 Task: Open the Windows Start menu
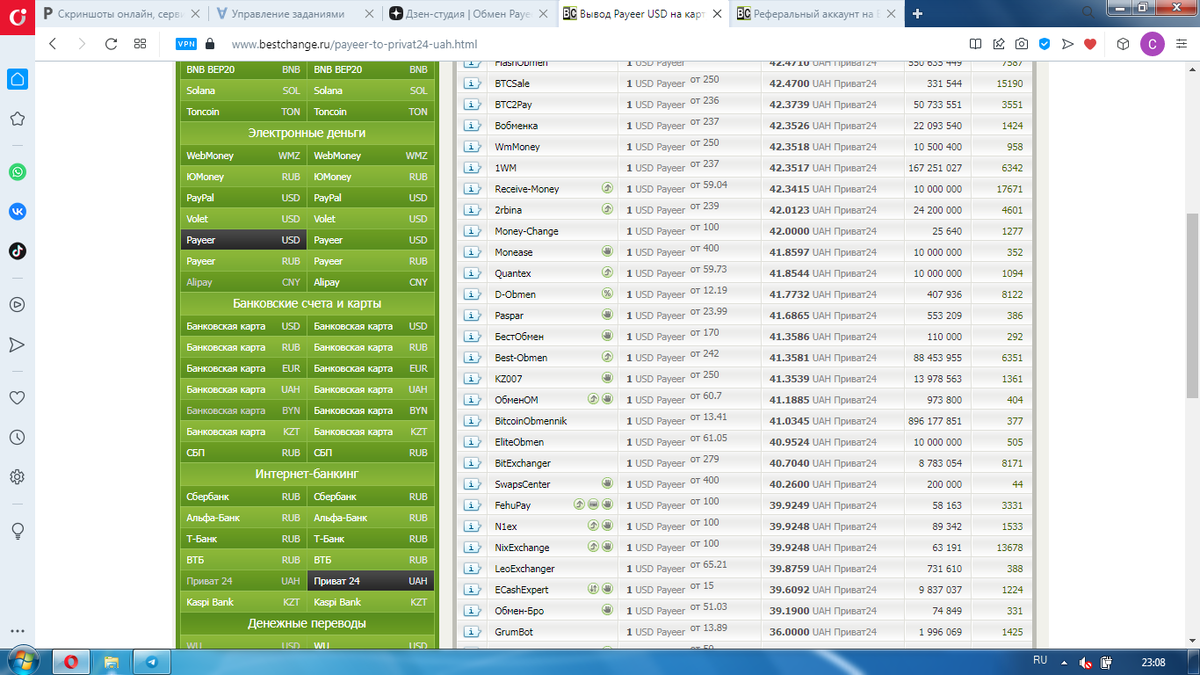tap(22, 661)
